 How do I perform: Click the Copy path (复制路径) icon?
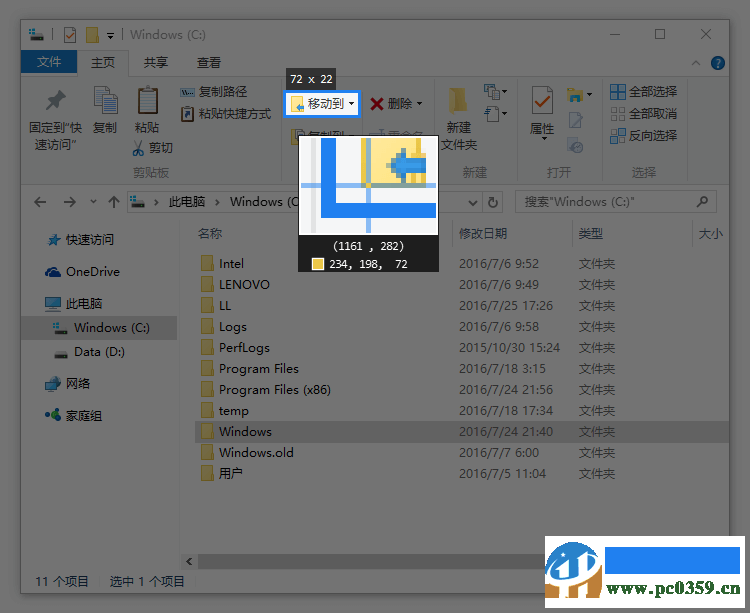(x=187, y=92)
